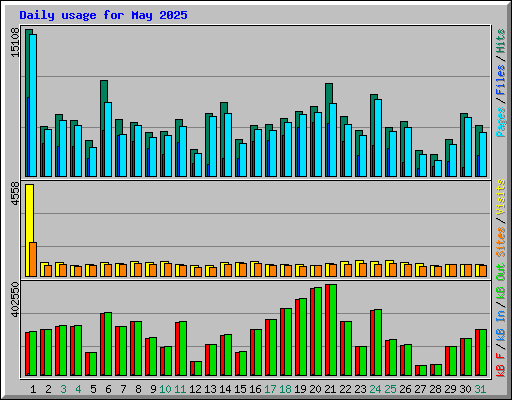
Task: Click the cyan Files bar for day 28
Action: [x=438, y=168]
